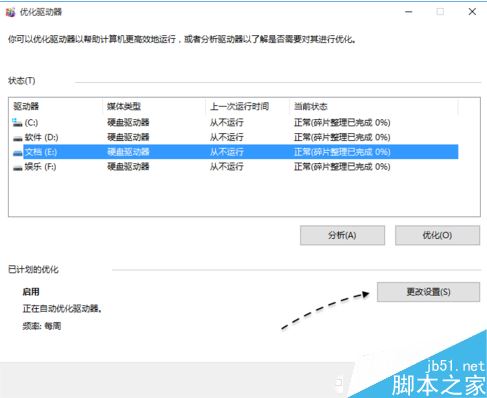
Task: Select the 软件 (D:) row label
Action: point(41,137)
